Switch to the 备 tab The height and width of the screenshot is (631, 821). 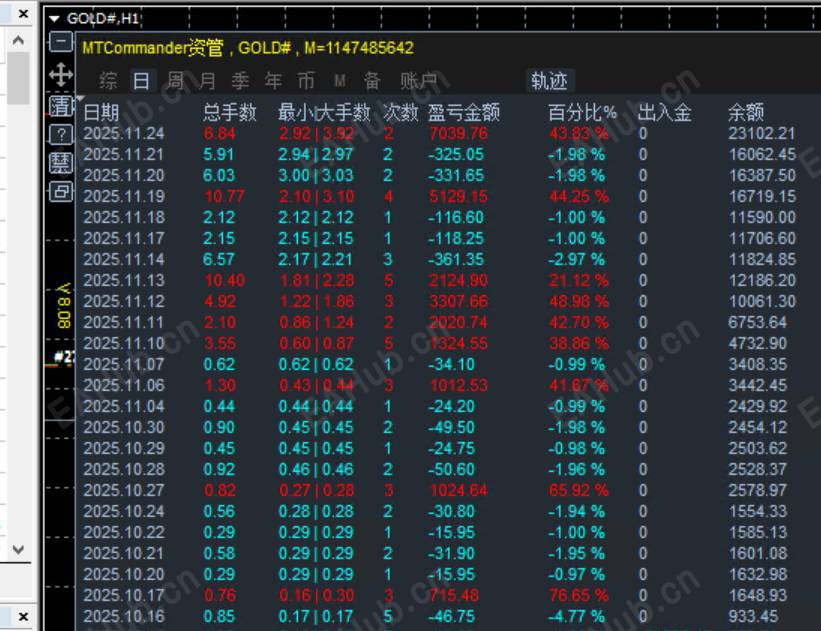[372, 81]
